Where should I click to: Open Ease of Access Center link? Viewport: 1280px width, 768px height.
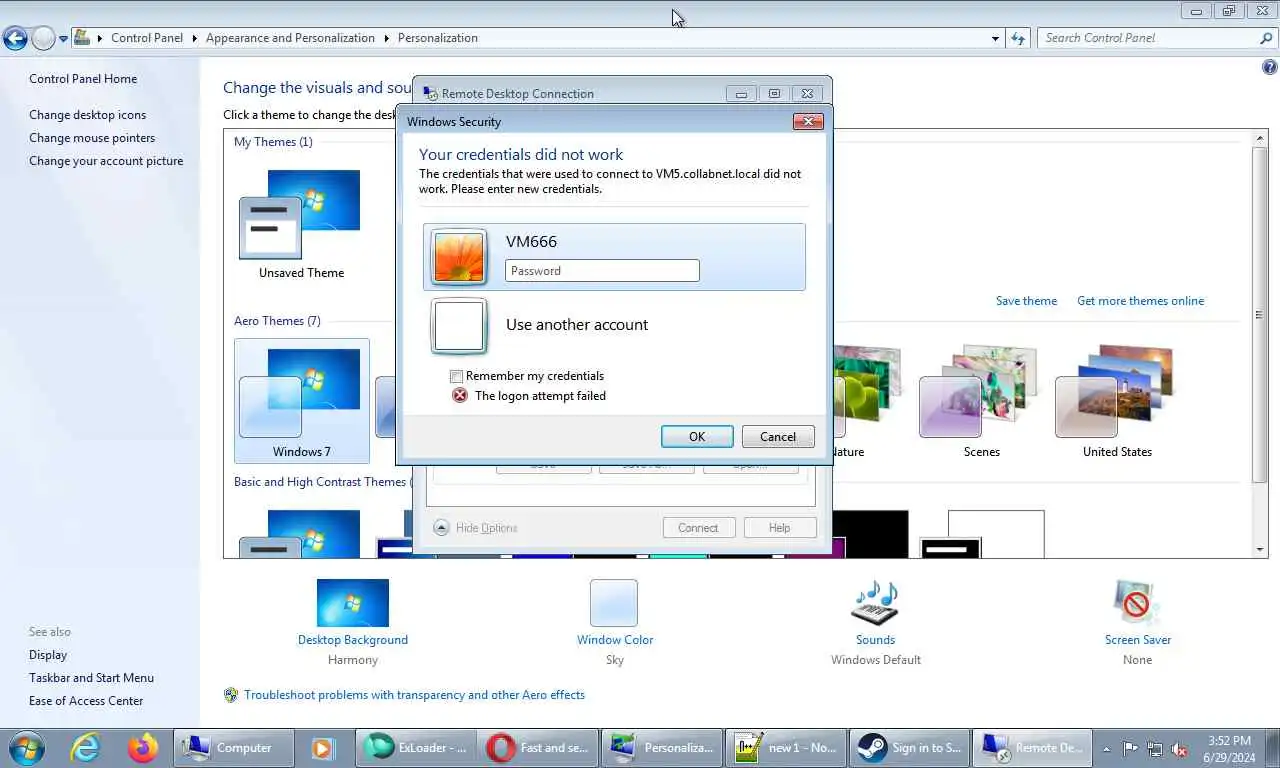[x=86, y=701]
